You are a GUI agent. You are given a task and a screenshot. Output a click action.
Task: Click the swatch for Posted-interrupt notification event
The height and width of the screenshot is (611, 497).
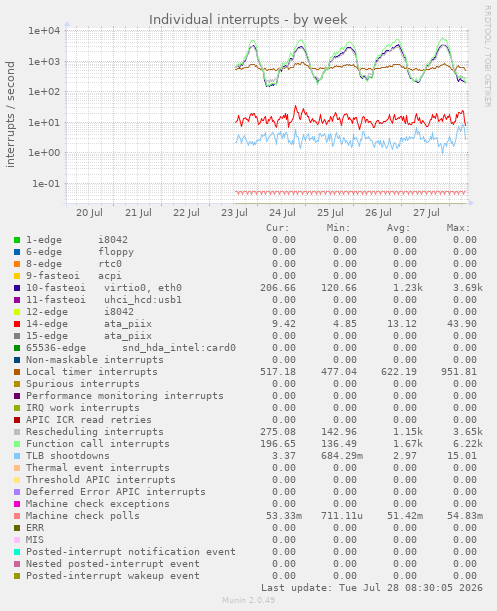pos(17,552)
